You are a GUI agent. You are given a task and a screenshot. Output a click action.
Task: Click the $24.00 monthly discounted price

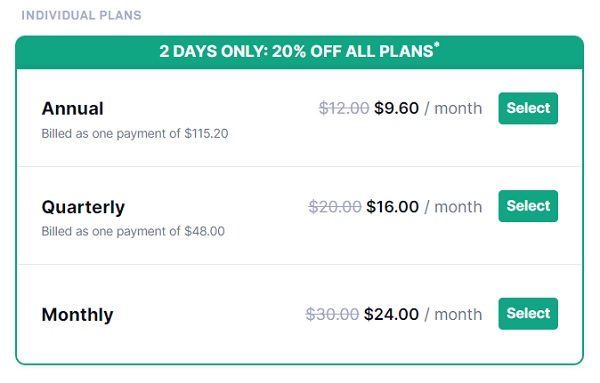pos(391,315)
